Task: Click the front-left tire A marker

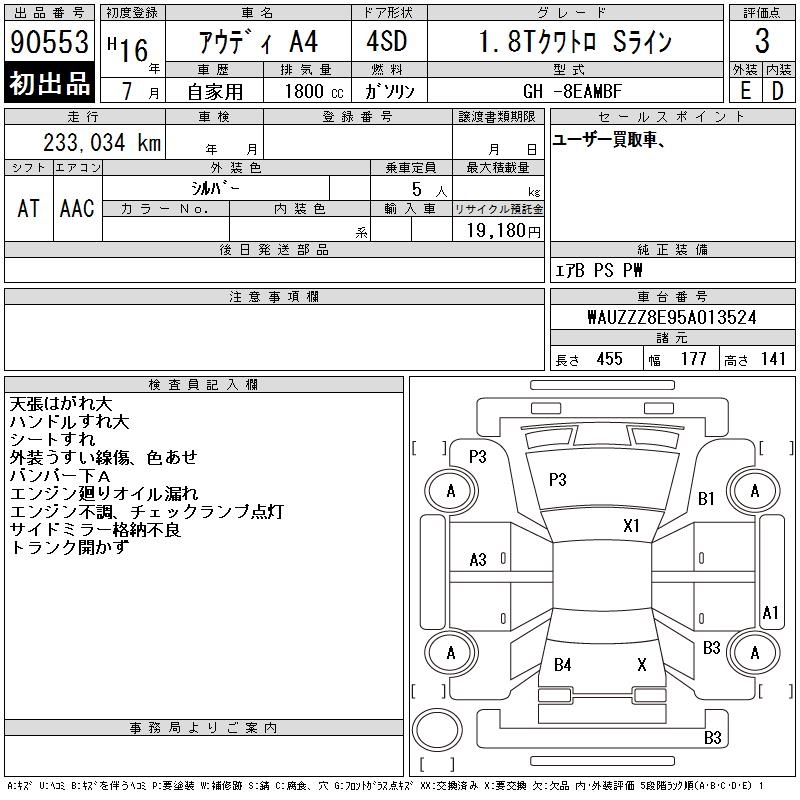Action: tap(451, 491)
